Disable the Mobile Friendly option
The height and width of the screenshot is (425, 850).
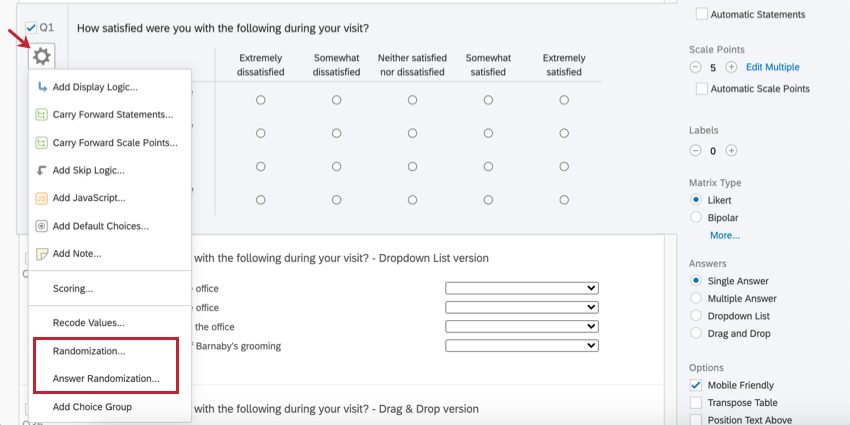pos(696,385)
